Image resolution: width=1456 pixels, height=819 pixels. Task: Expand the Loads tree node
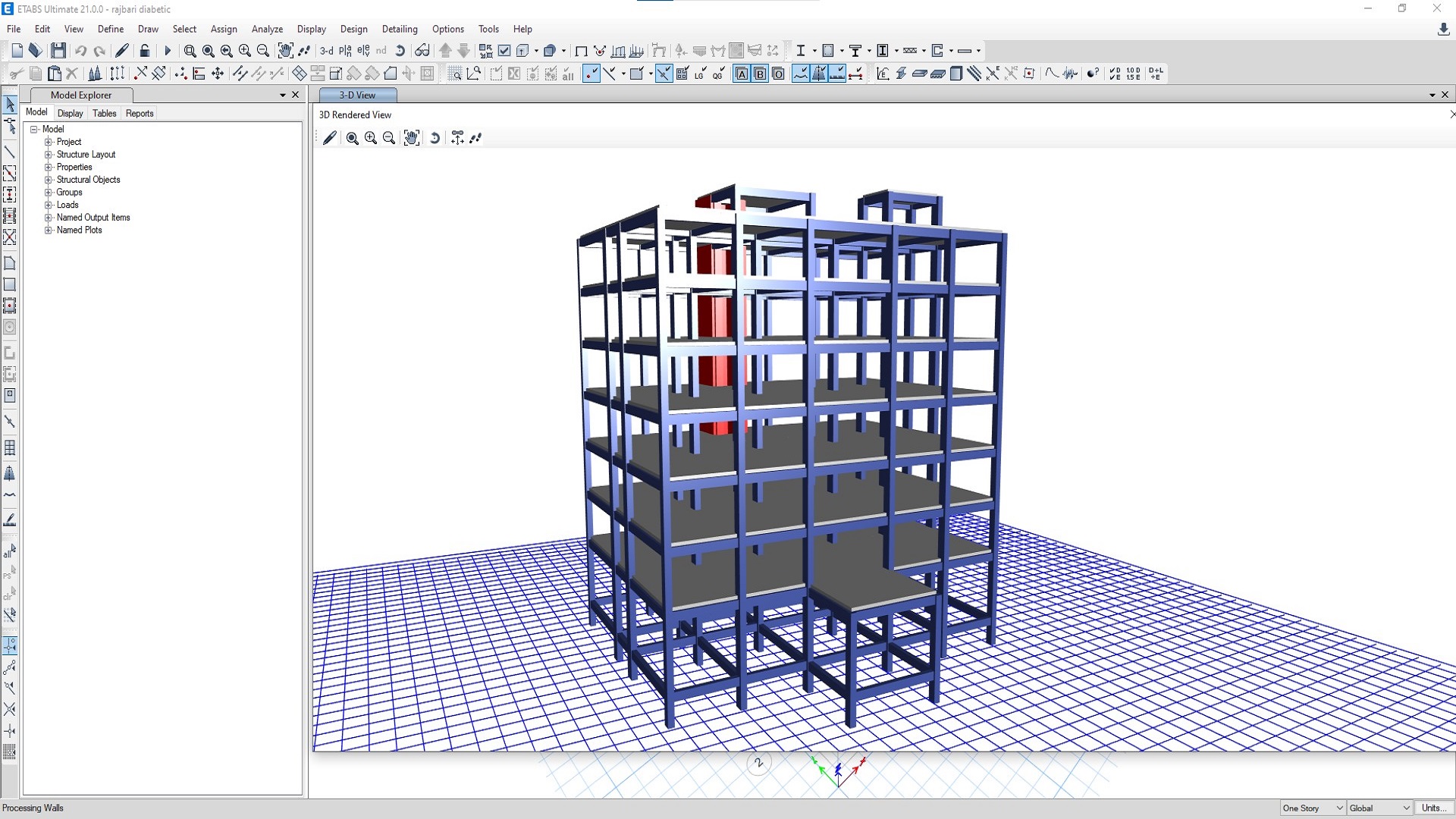[x=49, y=205]
